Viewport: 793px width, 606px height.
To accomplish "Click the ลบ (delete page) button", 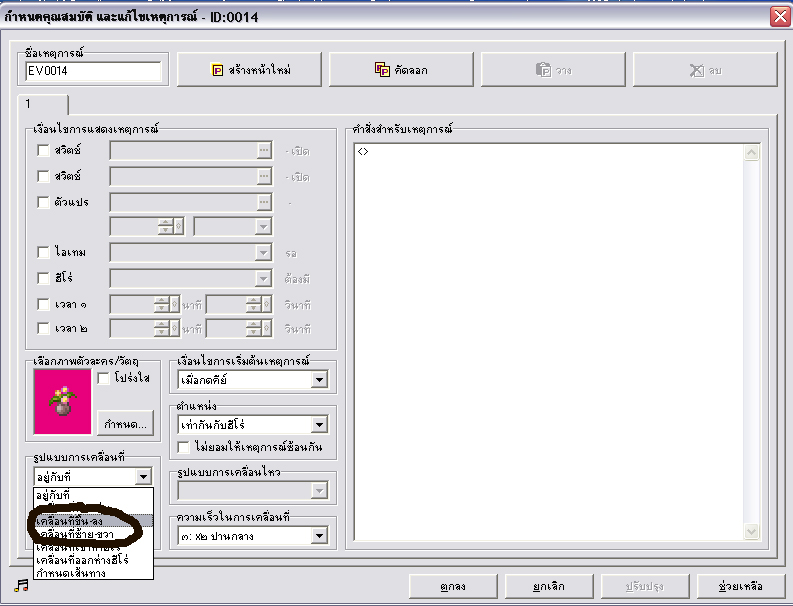I will 705,70.
